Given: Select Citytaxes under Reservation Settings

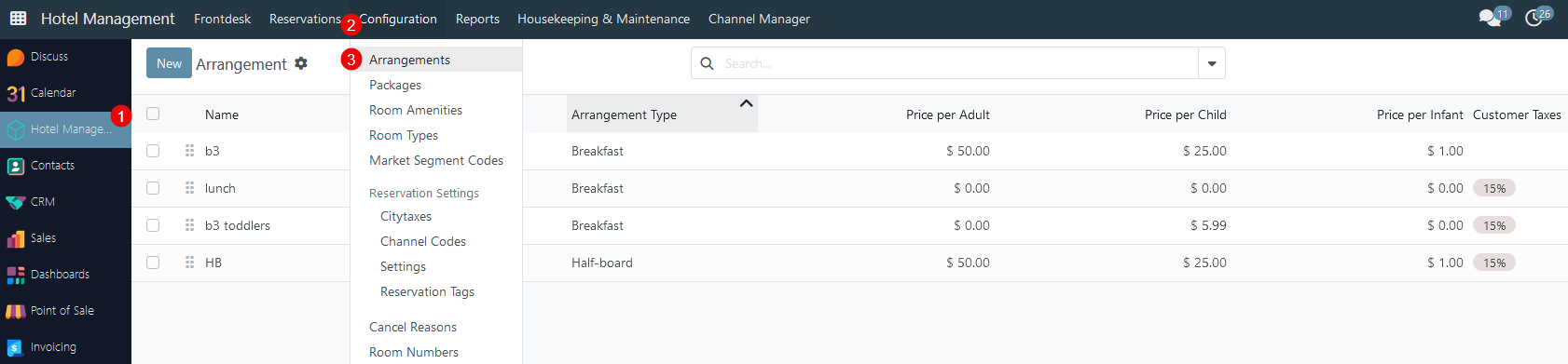Looking at the screenshot, I should [406, 216].
